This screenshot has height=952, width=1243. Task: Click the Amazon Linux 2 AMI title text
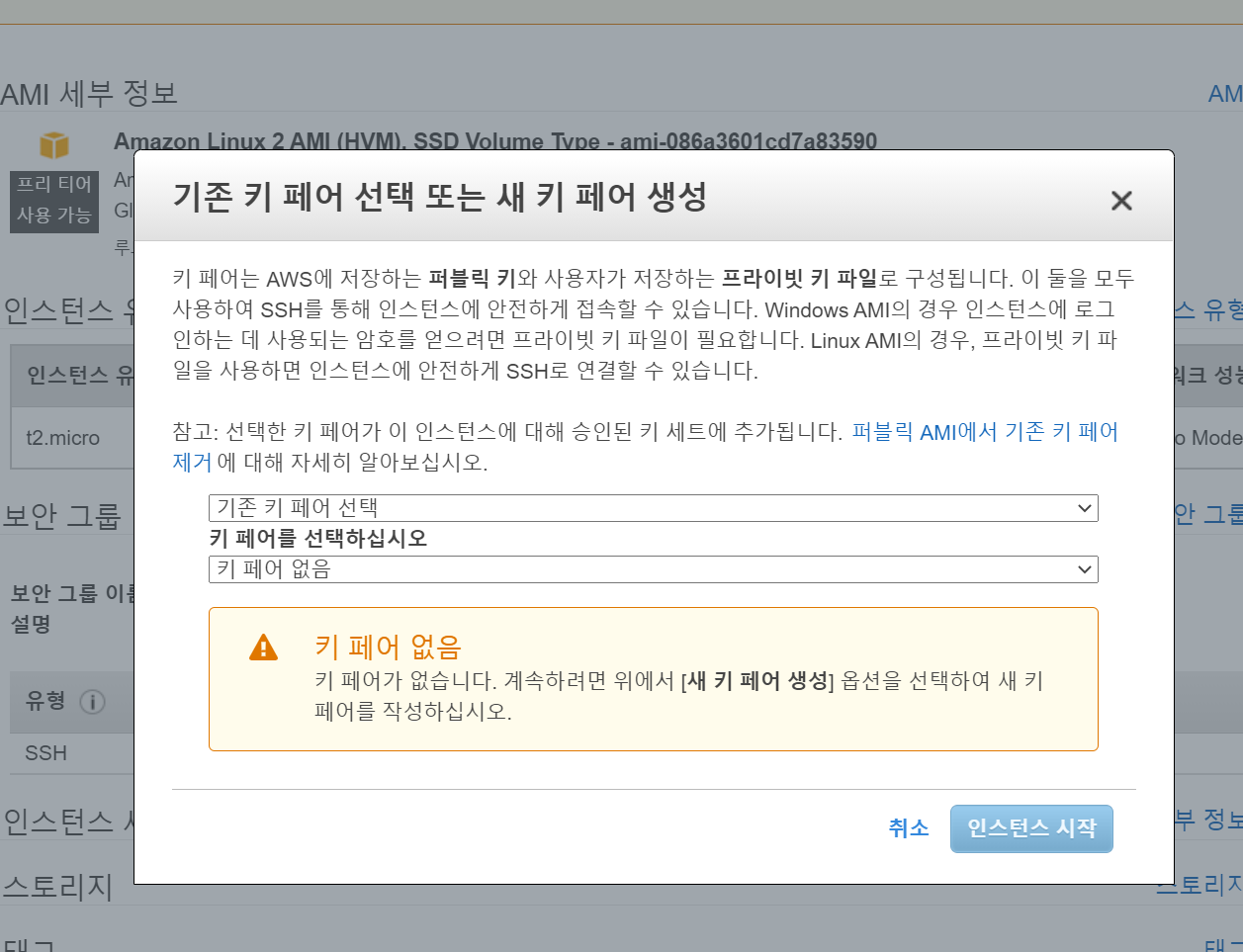click(495, 141)
